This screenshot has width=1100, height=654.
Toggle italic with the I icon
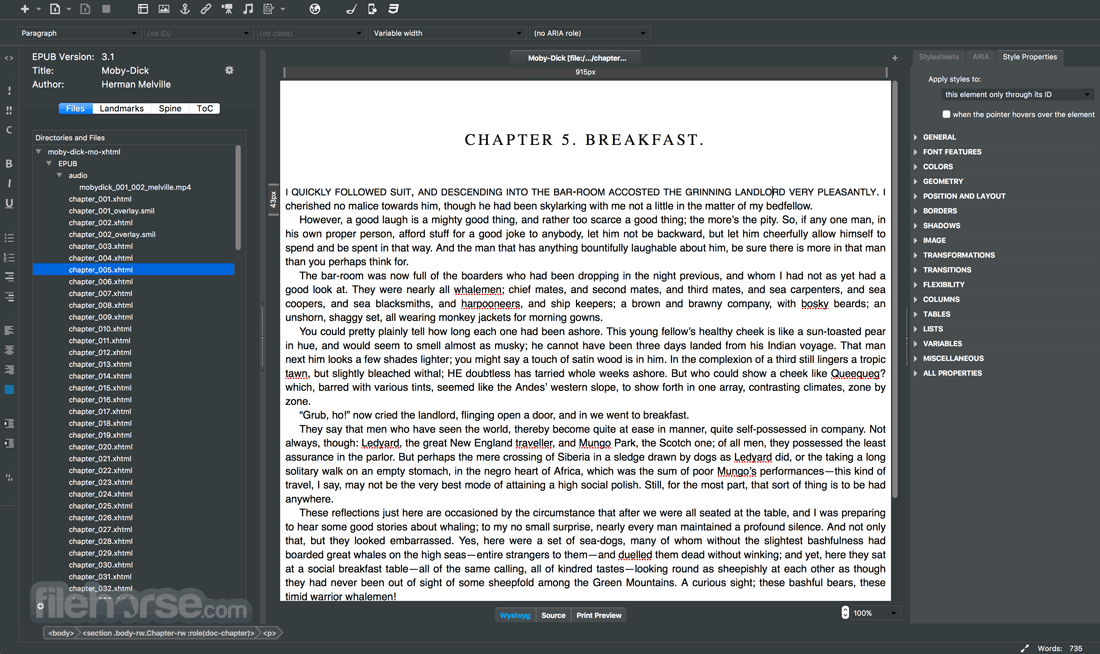[9, 183]
